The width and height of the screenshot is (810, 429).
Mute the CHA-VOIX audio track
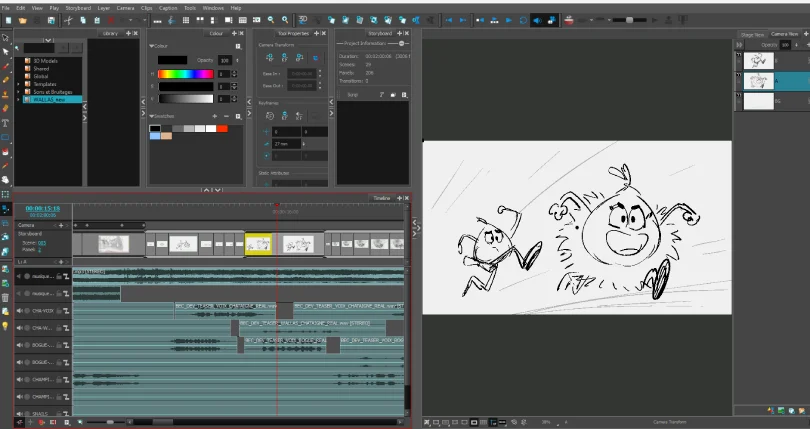pos(19,311)
